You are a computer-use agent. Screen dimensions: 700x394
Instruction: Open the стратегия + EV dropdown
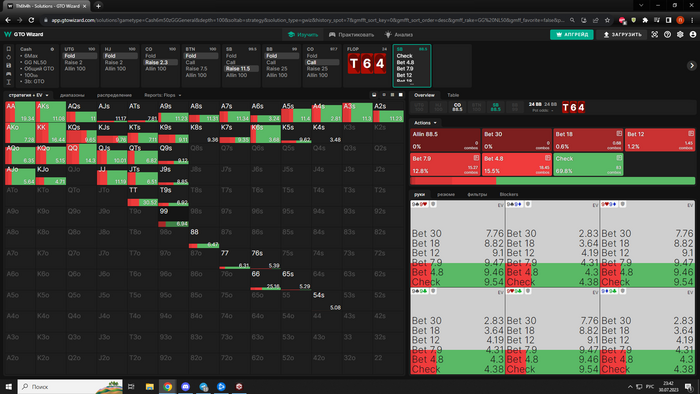click(29, 95)
